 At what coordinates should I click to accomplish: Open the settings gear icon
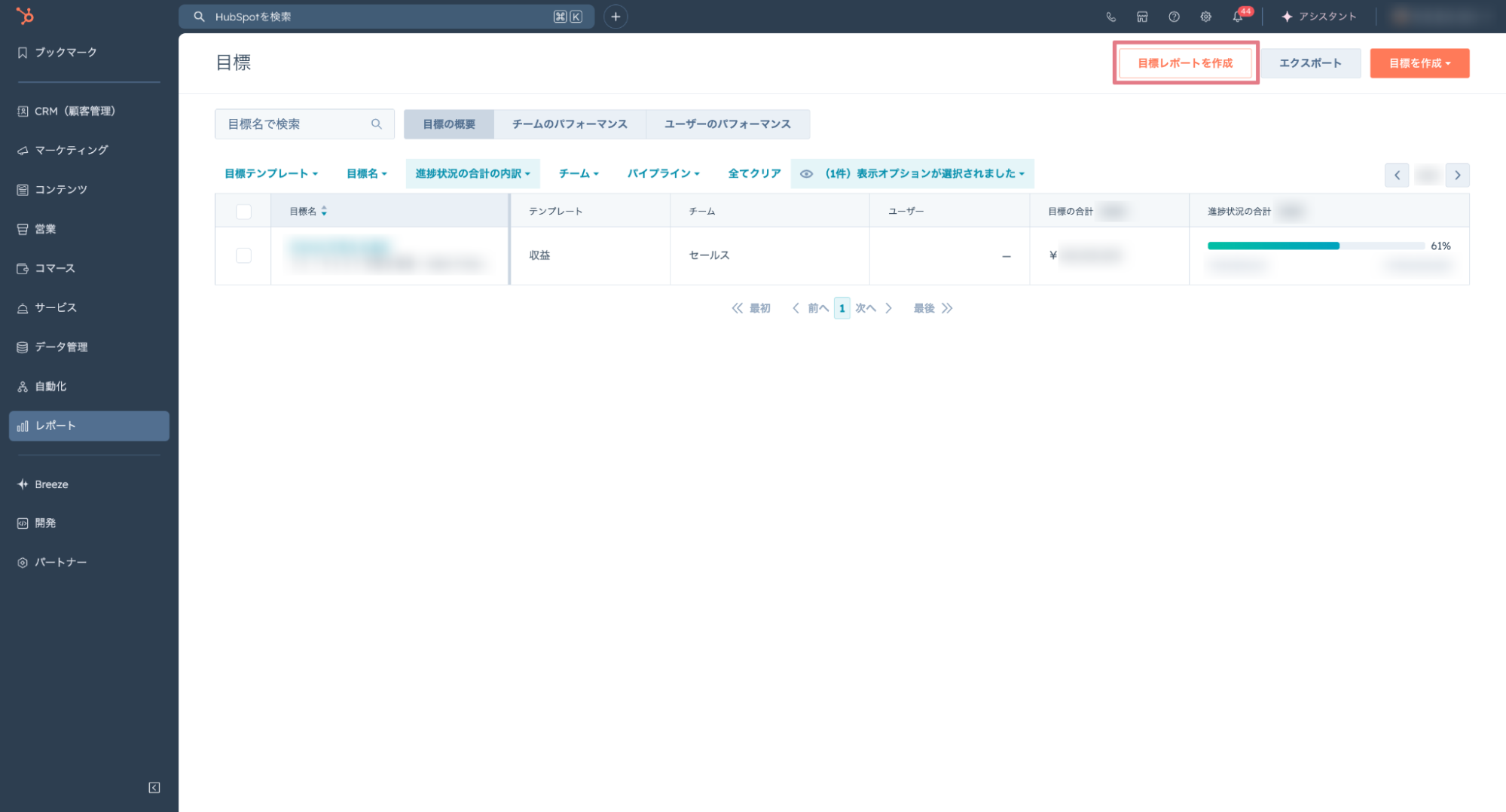click(x=1205, y=17)
